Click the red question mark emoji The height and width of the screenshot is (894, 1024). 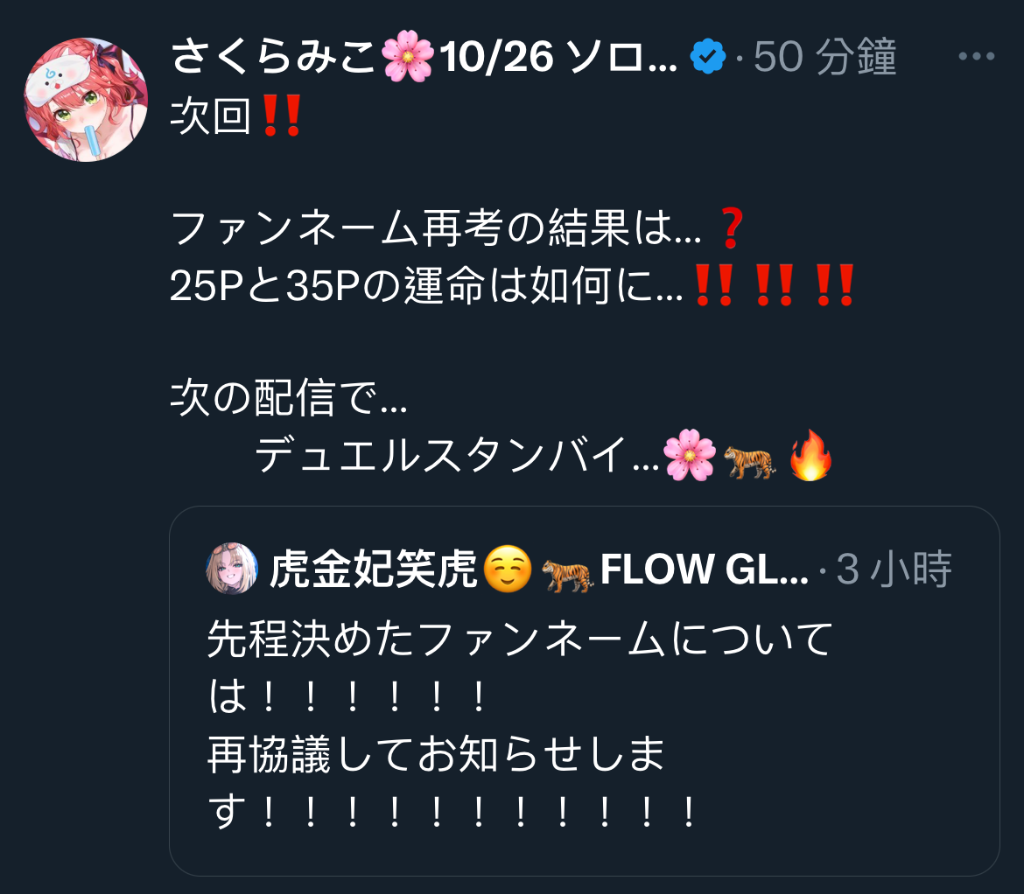(731, 228)
